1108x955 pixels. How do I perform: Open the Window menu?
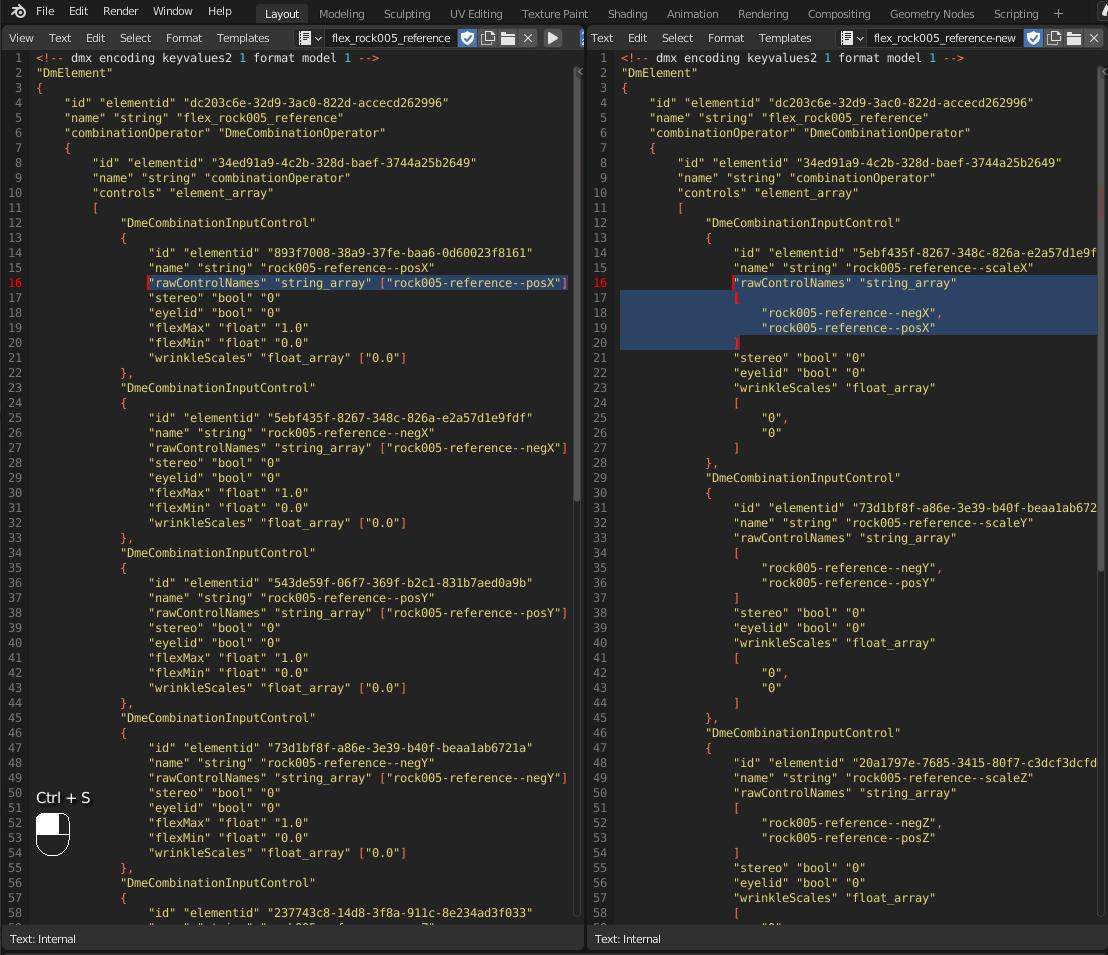pyautogui.click(x=173, y=11)
